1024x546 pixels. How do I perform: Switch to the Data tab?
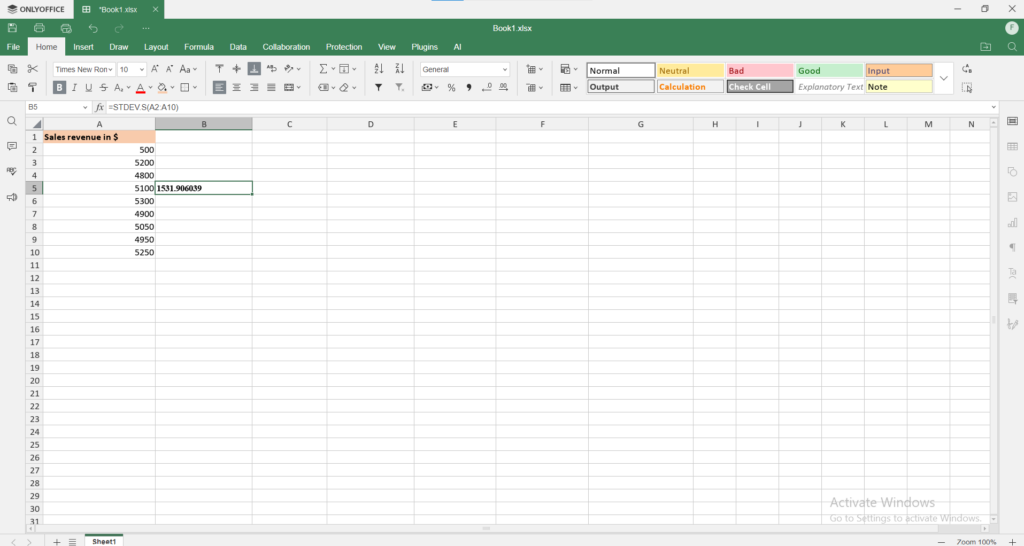pos(238,47)
